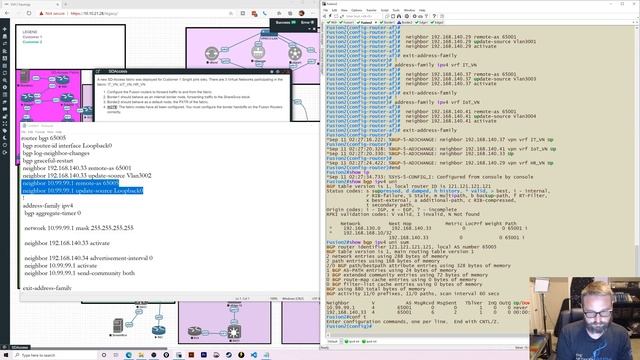Close the notifications panel with its X
Image resolution: width=640 pixels, height=360 pixels.
click(x=314, y=29)
